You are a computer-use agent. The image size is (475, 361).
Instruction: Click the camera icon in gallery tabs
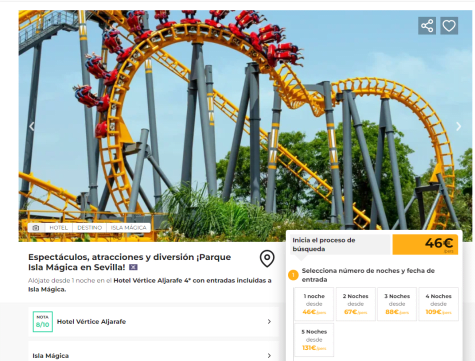click(36, 228)
